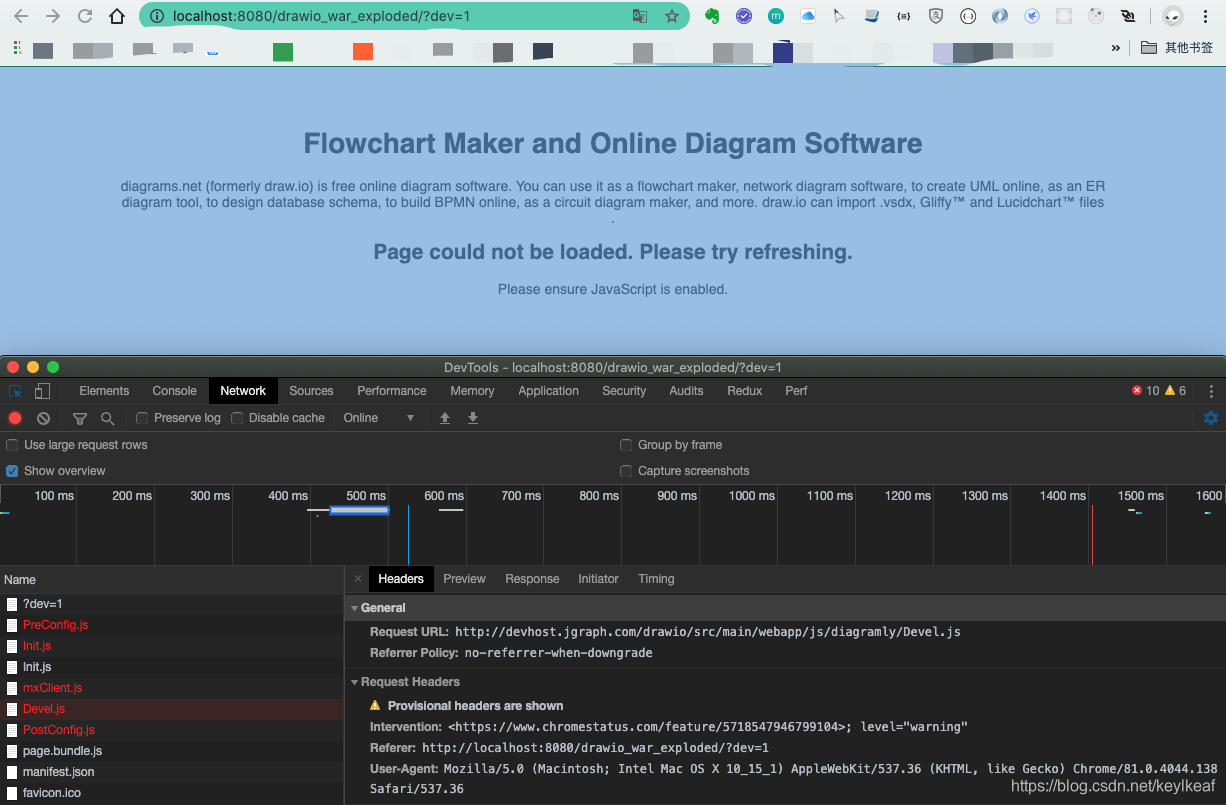The image size is (1226, 805).
Task: Open the Chrome three-dot menu
Action: click(x=1206, y=16)
